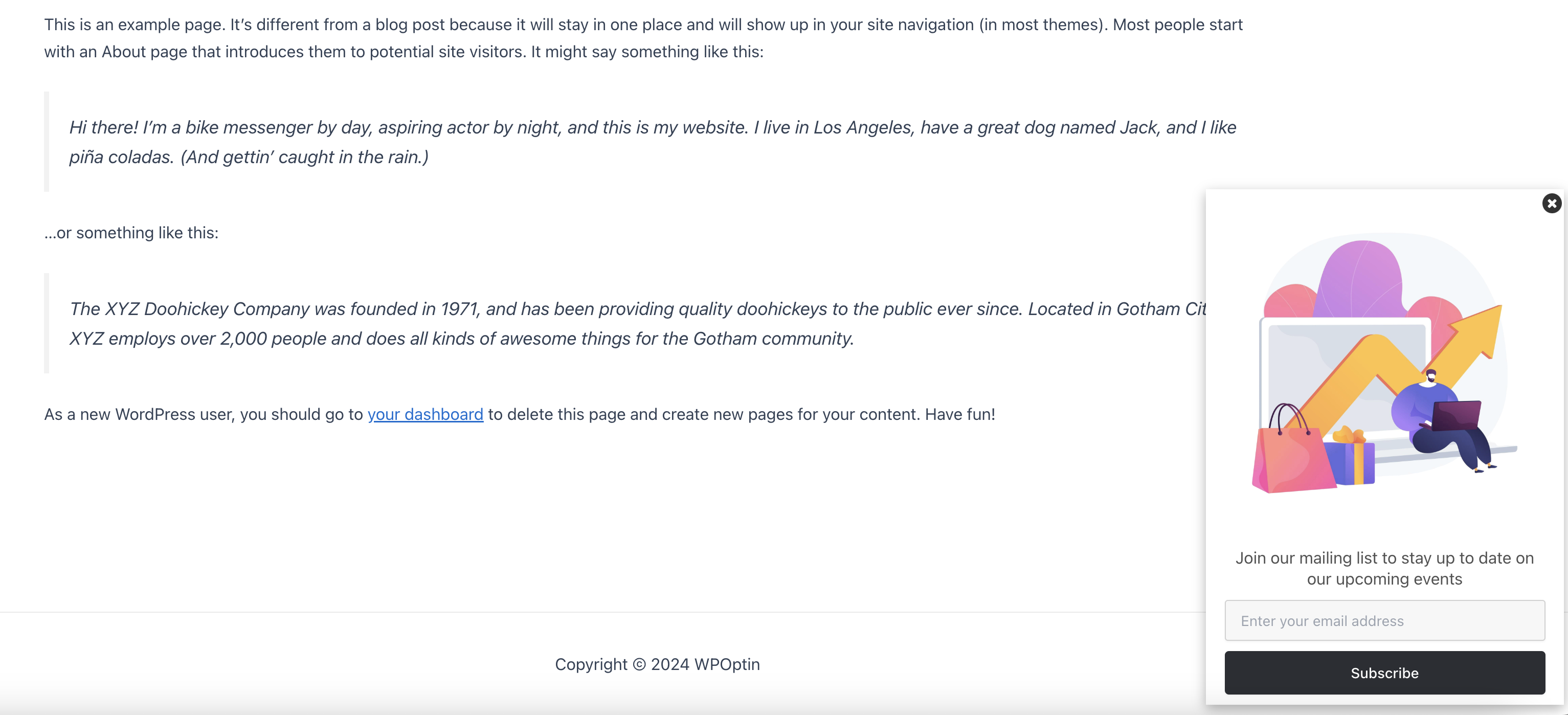Close the mailing list popup
The width and height of the screenshot is (1568, 715).
[1552, 203]
